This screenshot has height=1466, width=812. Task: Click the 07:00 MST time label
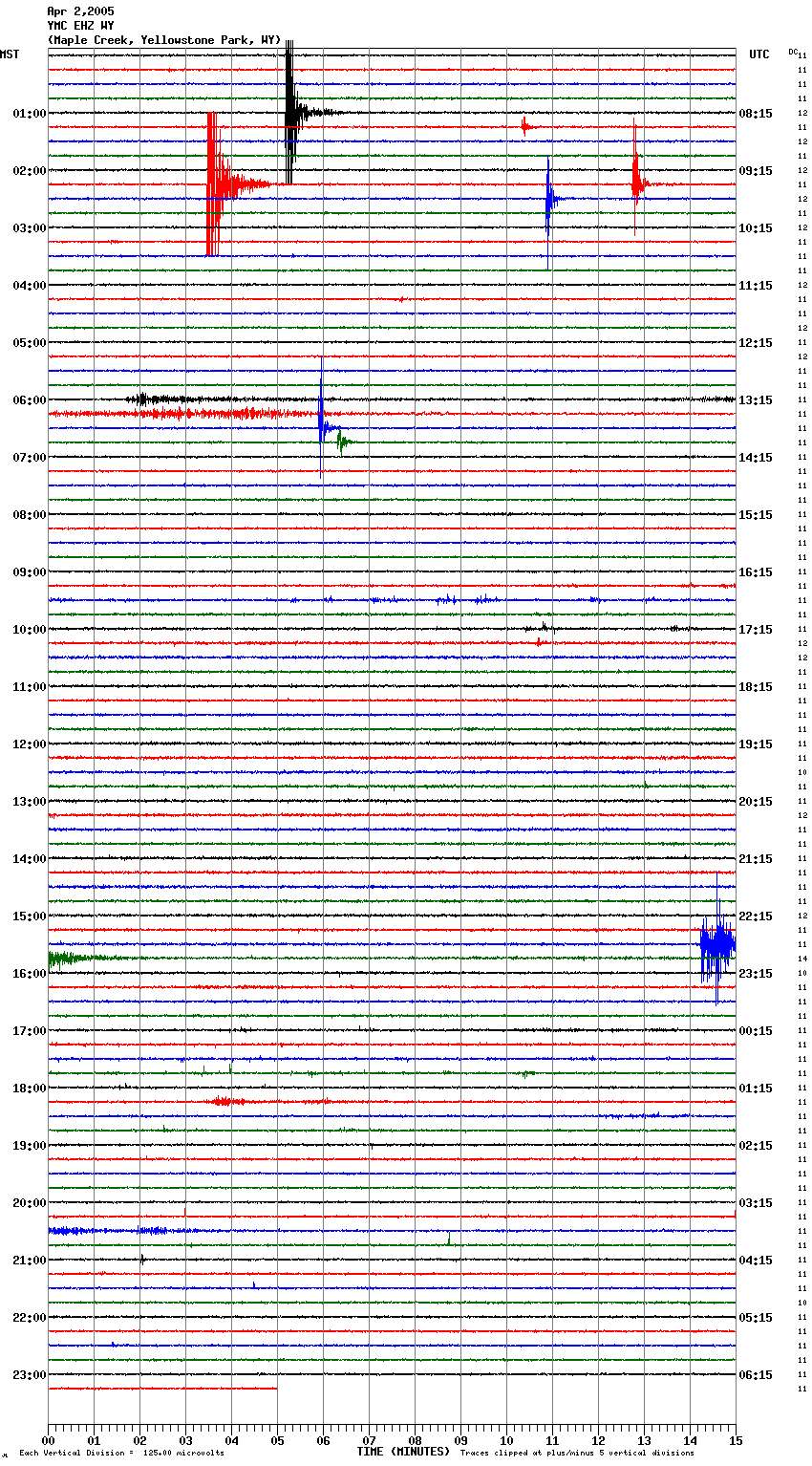click(30, 458)
